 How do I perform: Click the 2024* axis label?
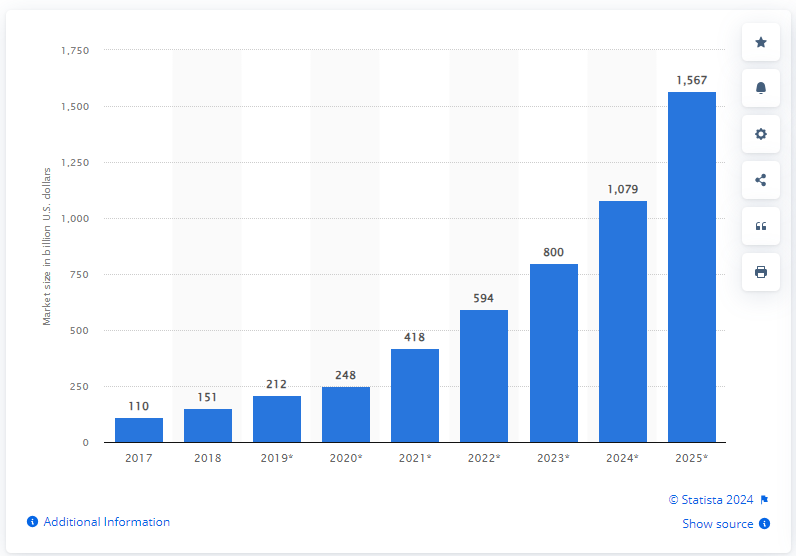tap(622, 458)
